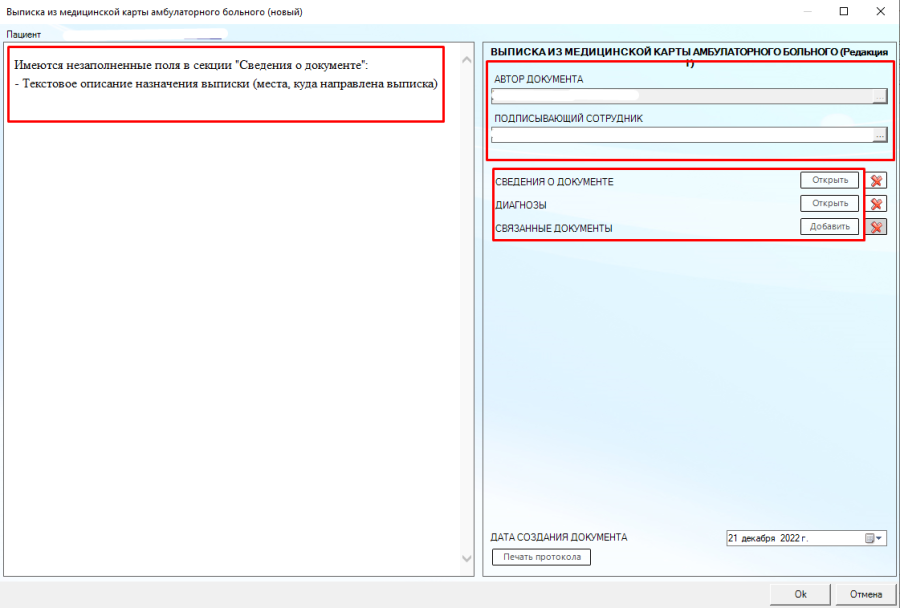Click the Имеются незаполненные поля message line

pos(191,65)
